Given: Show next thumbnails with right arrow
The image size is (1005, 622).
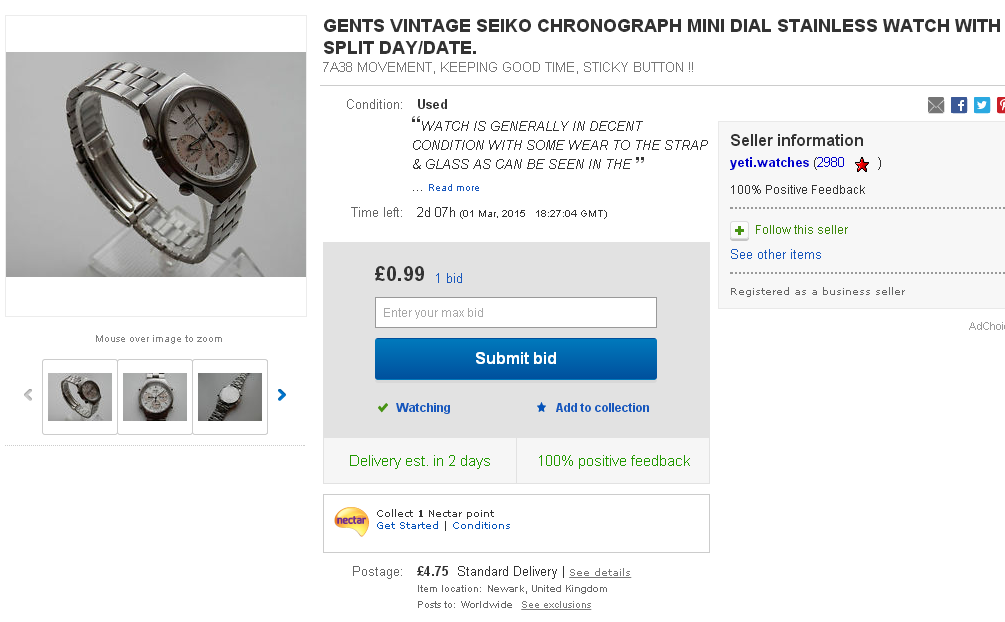Looking at the screenshot, I should point(282,395).
